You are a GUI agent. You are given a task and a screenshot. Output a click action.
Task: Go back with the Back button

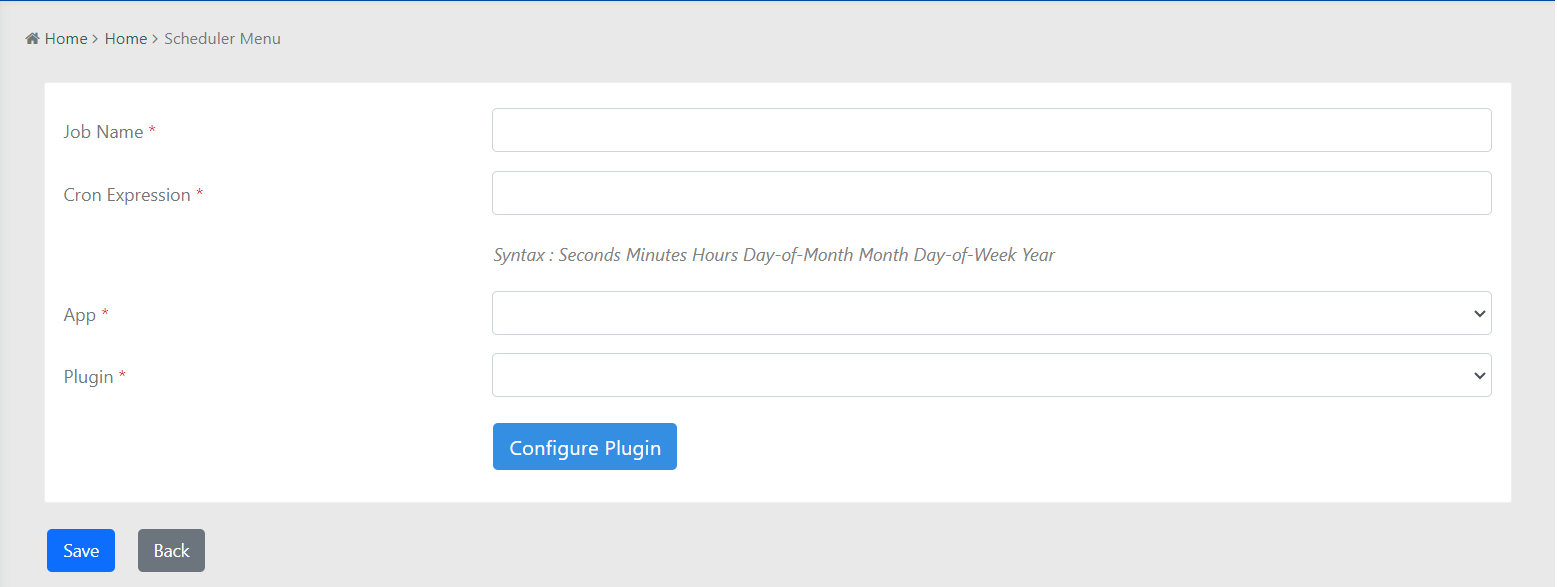click(171, 551)
